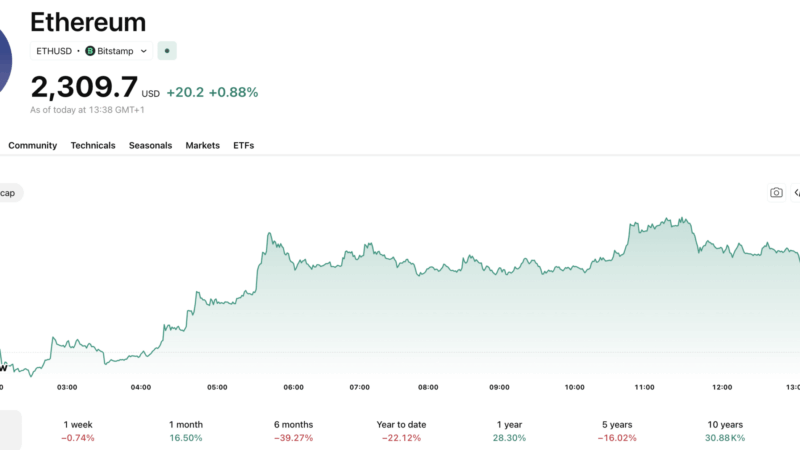Open the ETFs tab
The height and width of the screenshot is (450, 800).
click(243, 145)
